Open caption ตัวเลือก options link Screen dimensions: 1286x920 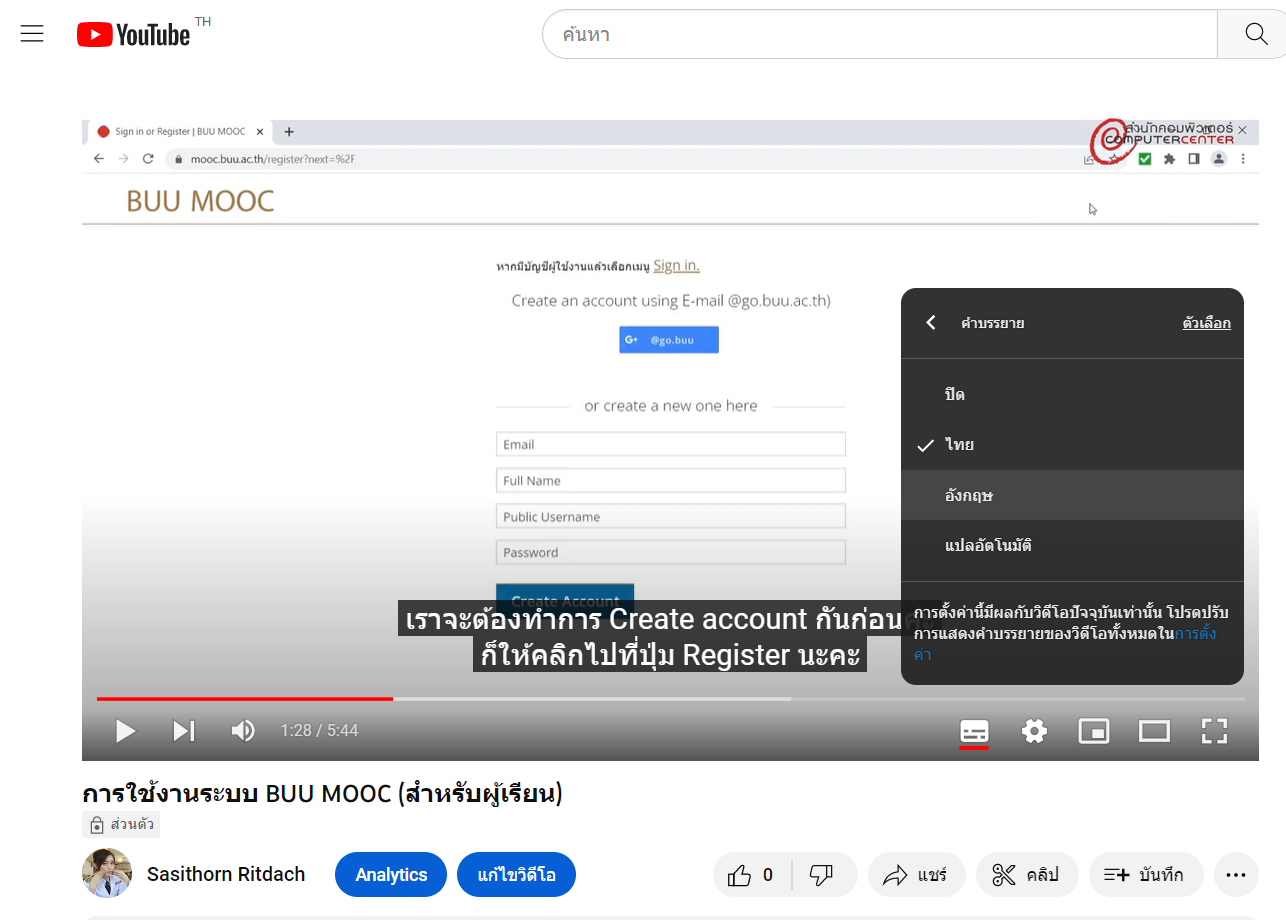click(x=1206, y=323)
